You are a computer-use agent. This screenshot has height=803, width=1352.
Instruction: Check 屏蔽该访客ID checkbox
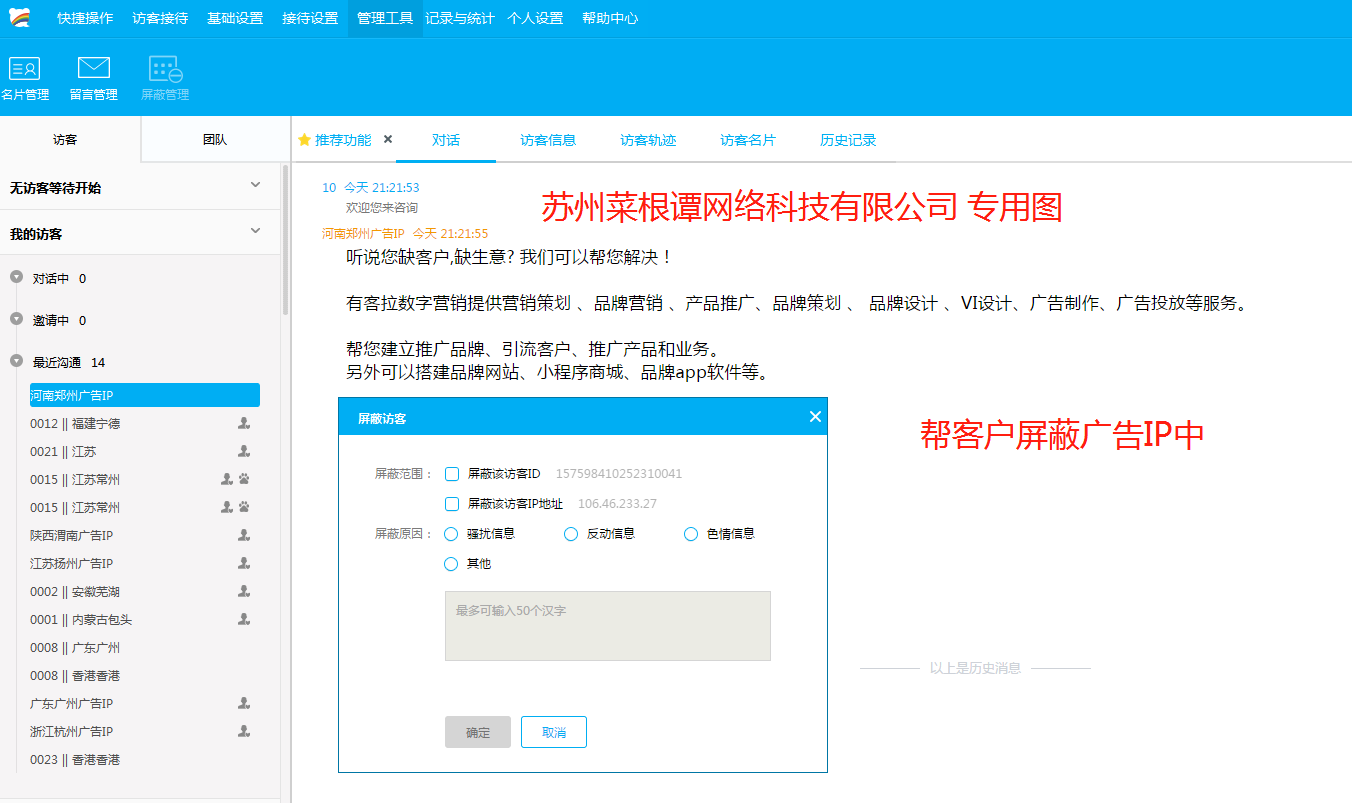click(x=452, y=474)
